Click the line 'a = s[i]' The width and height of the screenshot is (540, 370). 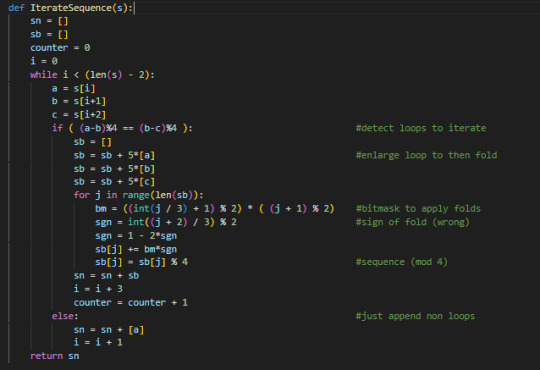(73, 88)
